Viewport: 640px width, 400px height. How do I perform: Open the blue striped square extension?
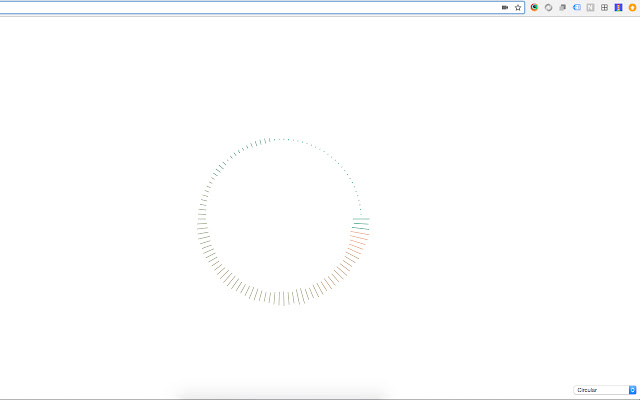[618, 7]
